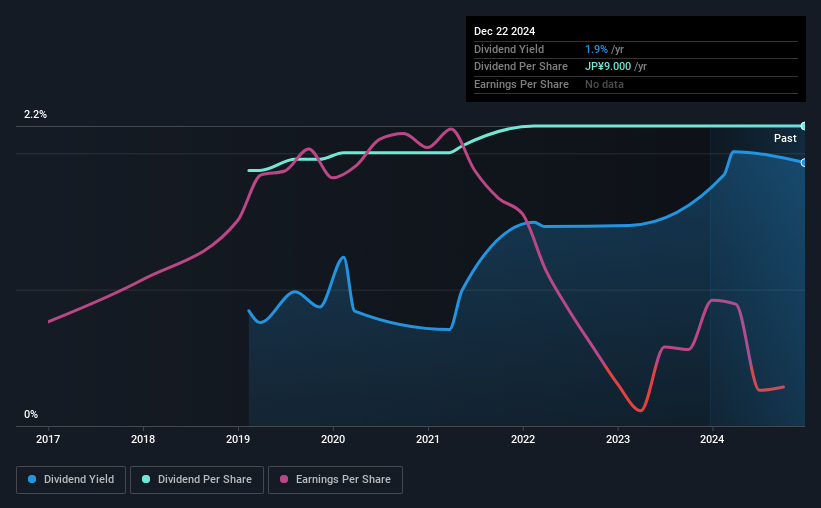Click the pink Earnings Per Share legend dot
Screen dimensions: 821x508
[x=284, y=479]
